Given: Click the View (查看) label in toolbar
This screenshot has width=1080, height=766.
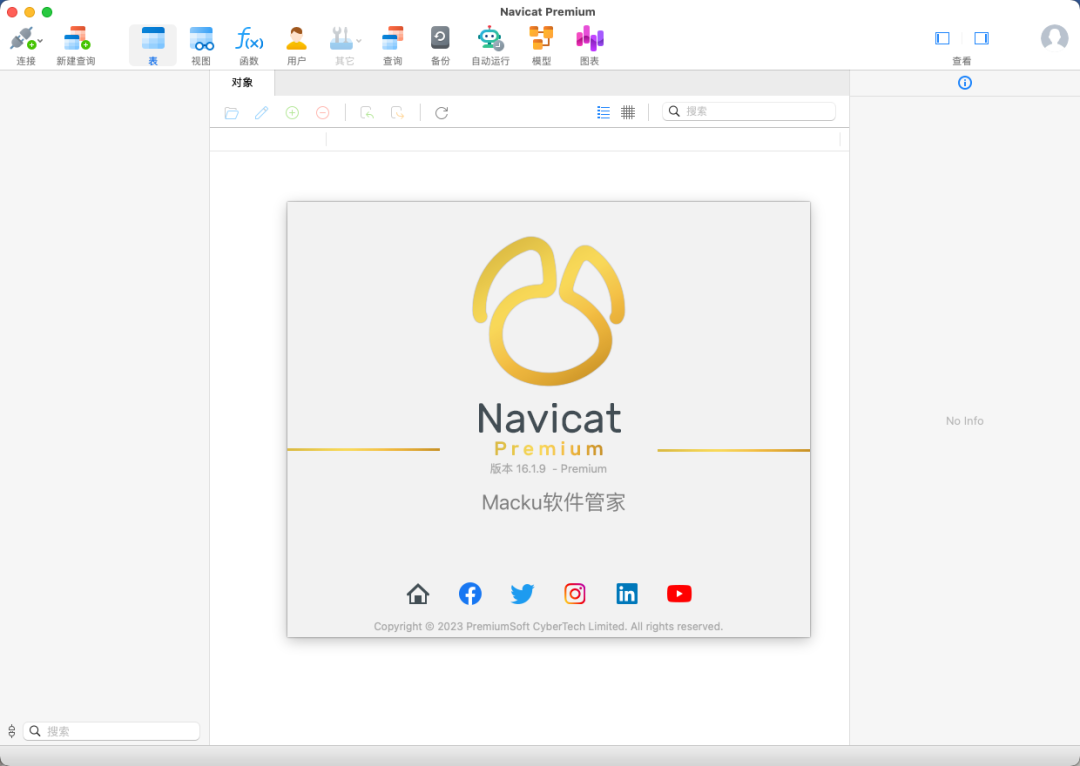Looking at the screenshot, I should [x=962, y=61].
